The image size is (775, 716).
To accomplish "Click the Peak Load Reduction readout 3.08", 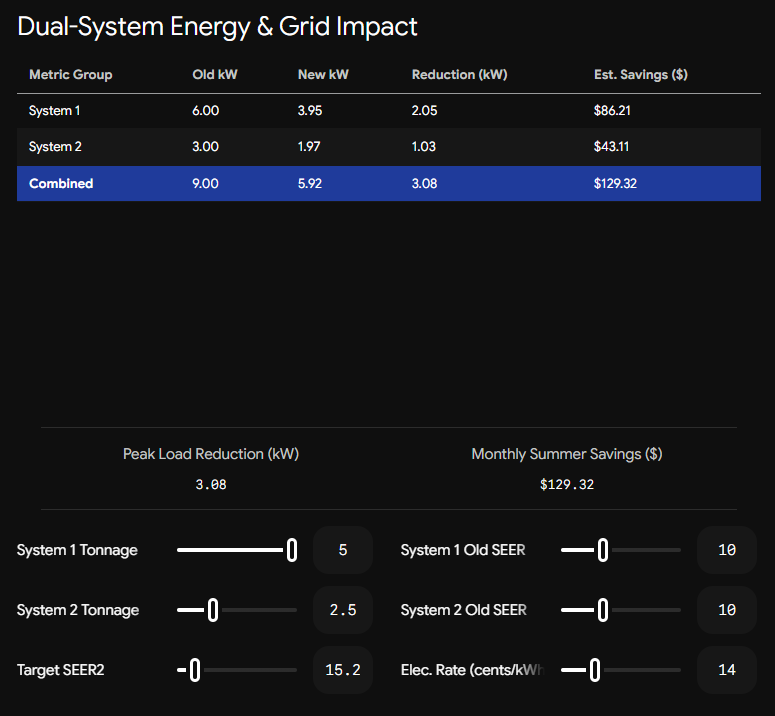I will click(x=211, y=484).
